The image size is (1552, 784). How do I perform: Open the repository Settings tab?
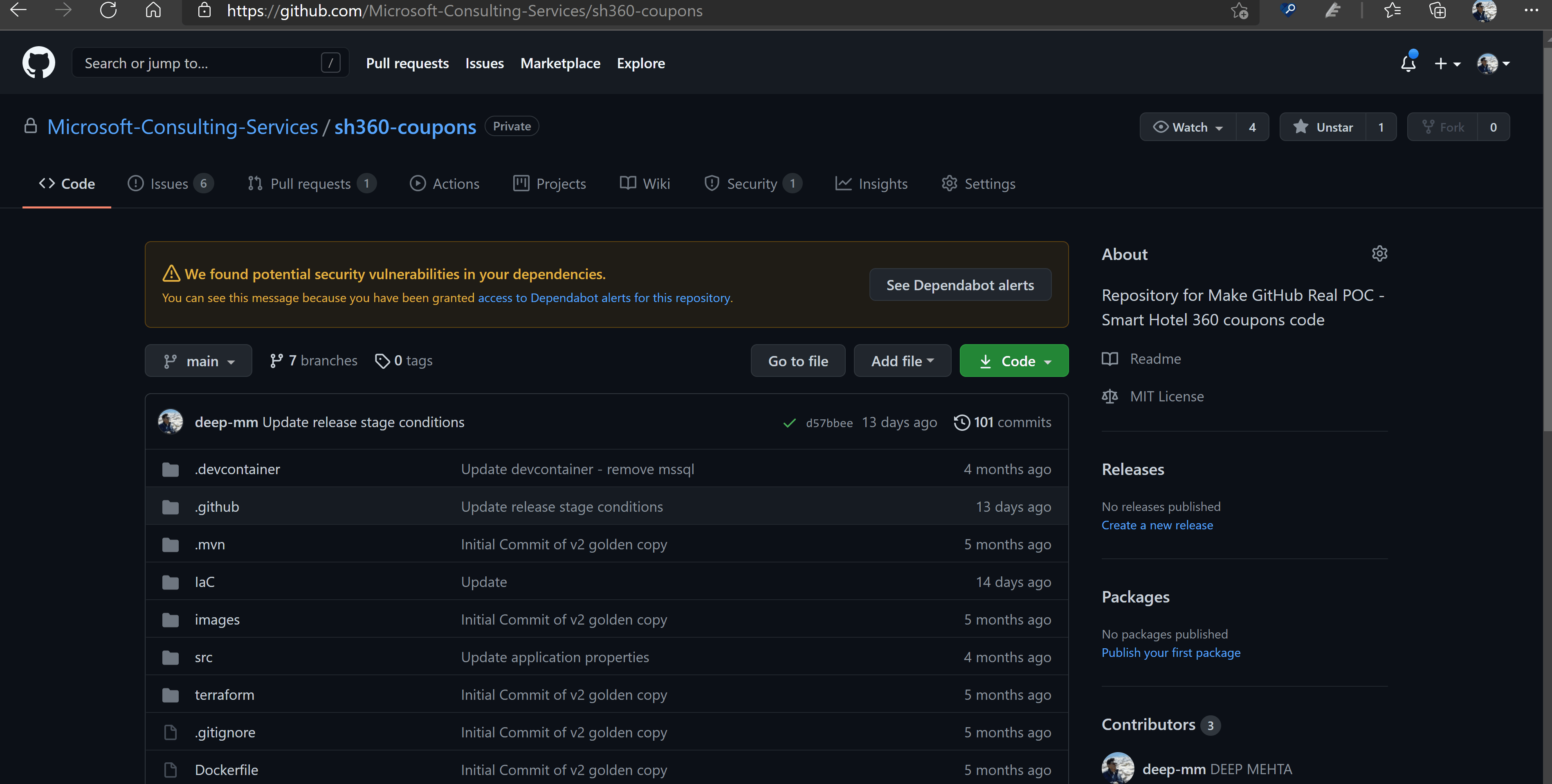tap(978, 184)
